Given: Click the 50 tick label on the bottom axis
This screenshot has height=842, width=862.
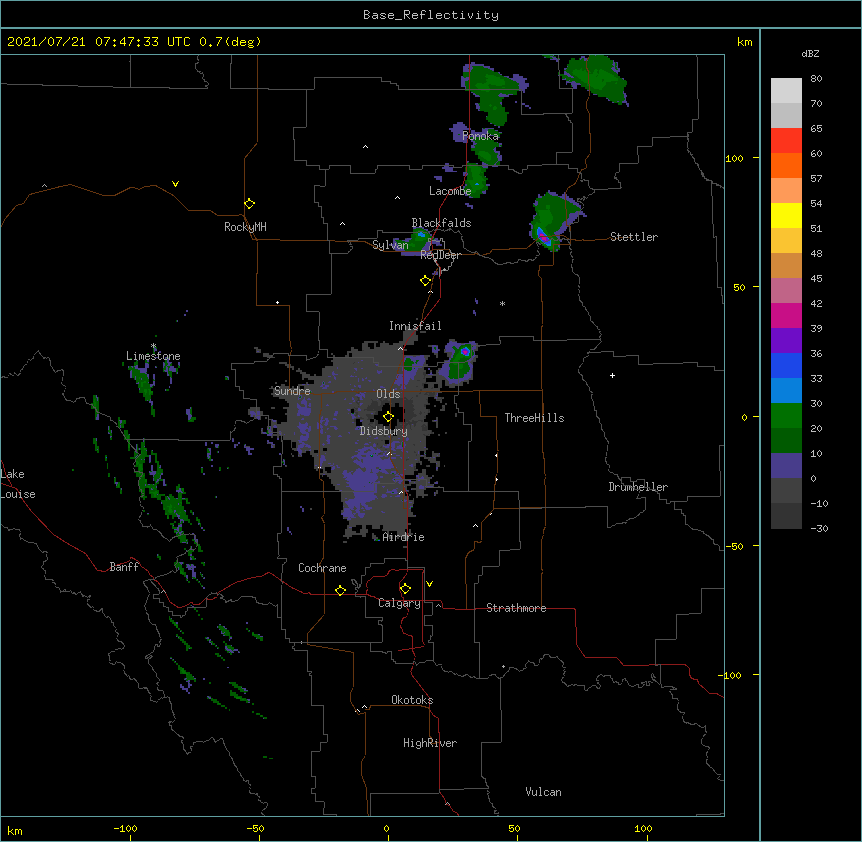Looking at the screenshot, I should click(x=514, y=828).
